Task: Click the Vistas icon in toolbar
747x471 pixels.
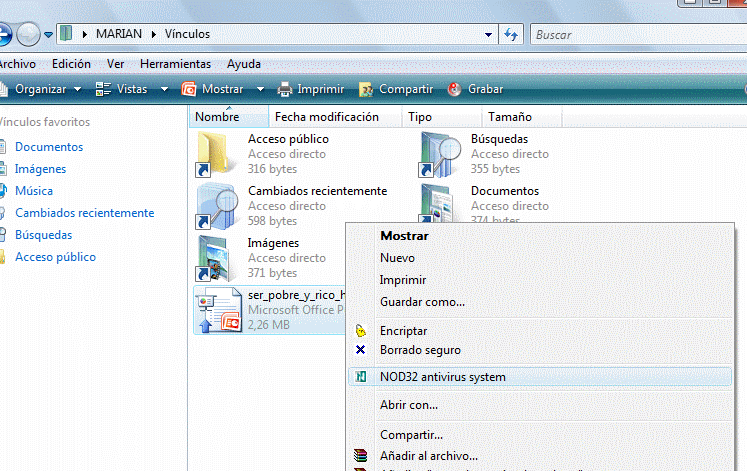Action: [103, 89]
